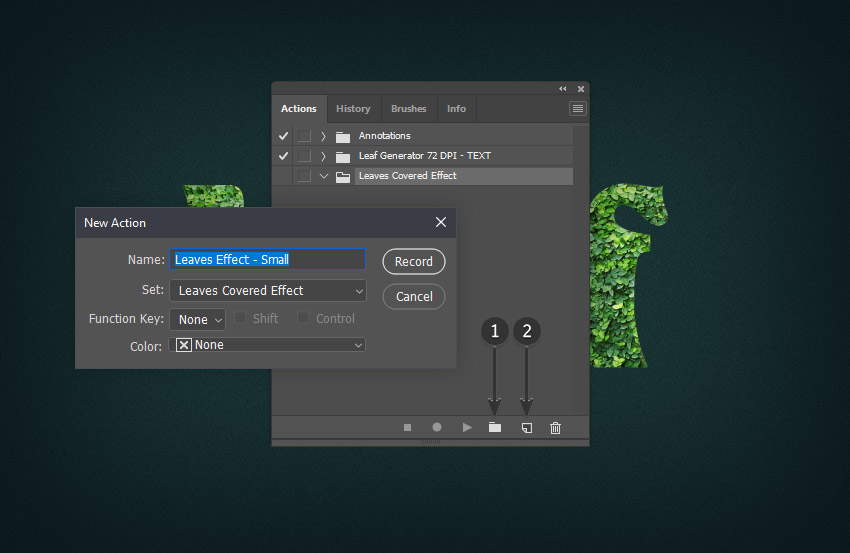Image resolution: width=850 pixels, height=553 pixels.
Task: Click the Stop recording icon
Action: (407, 427)
